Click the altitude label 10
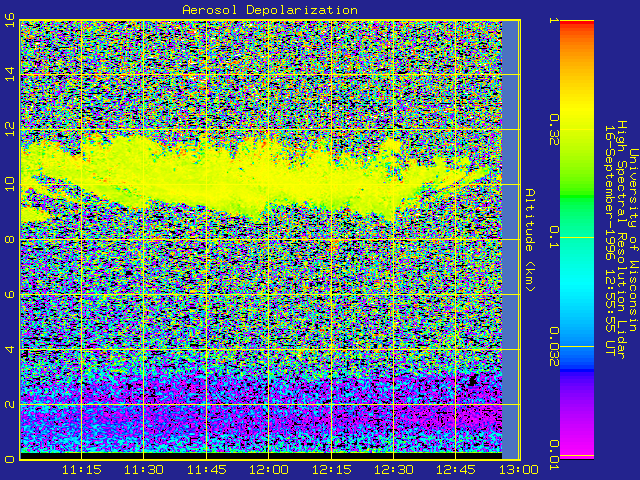 click(10, 184)
